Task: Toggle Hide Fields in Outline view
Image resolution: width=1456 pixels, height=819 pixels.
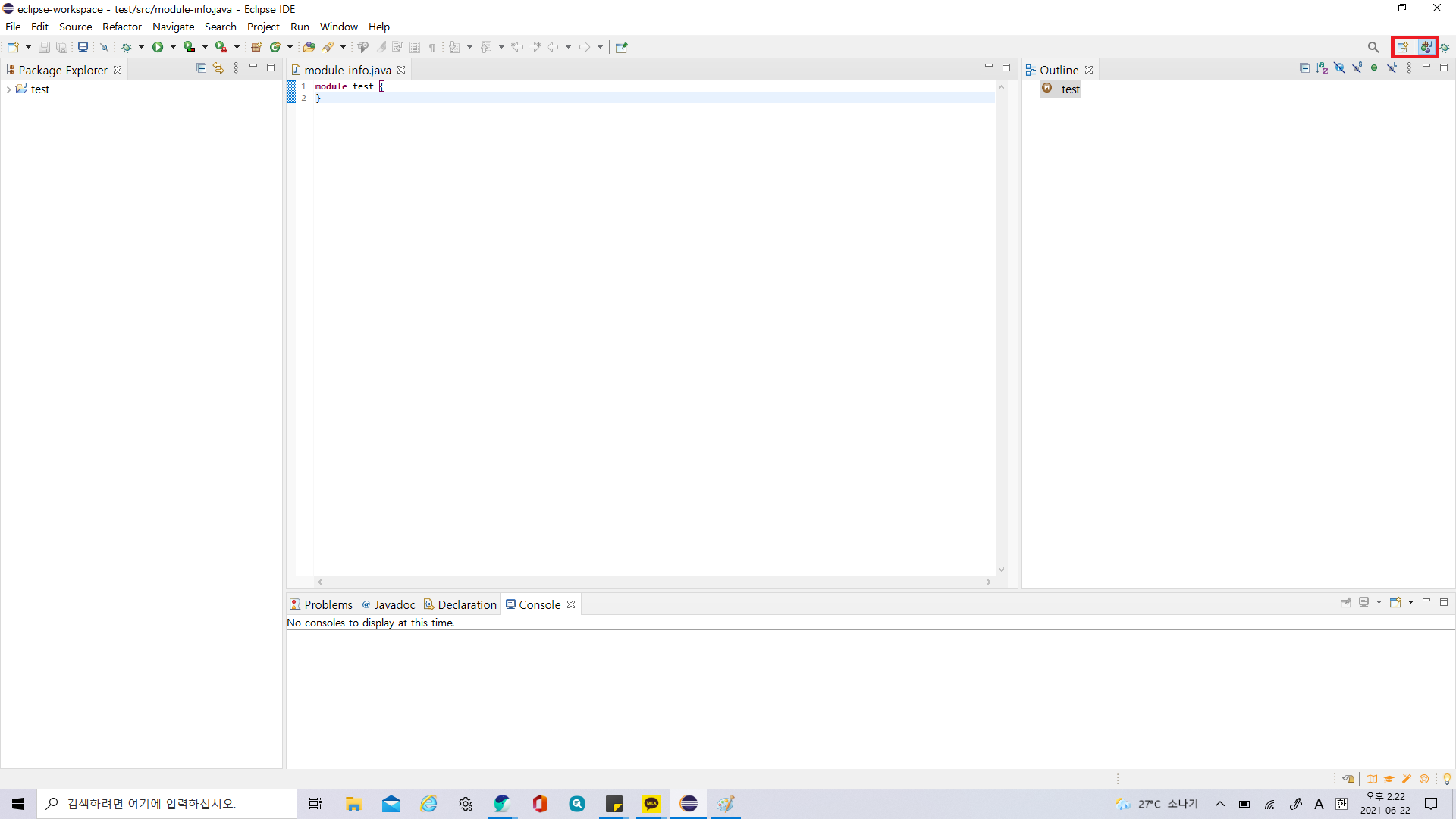Action: (1339, 68)
